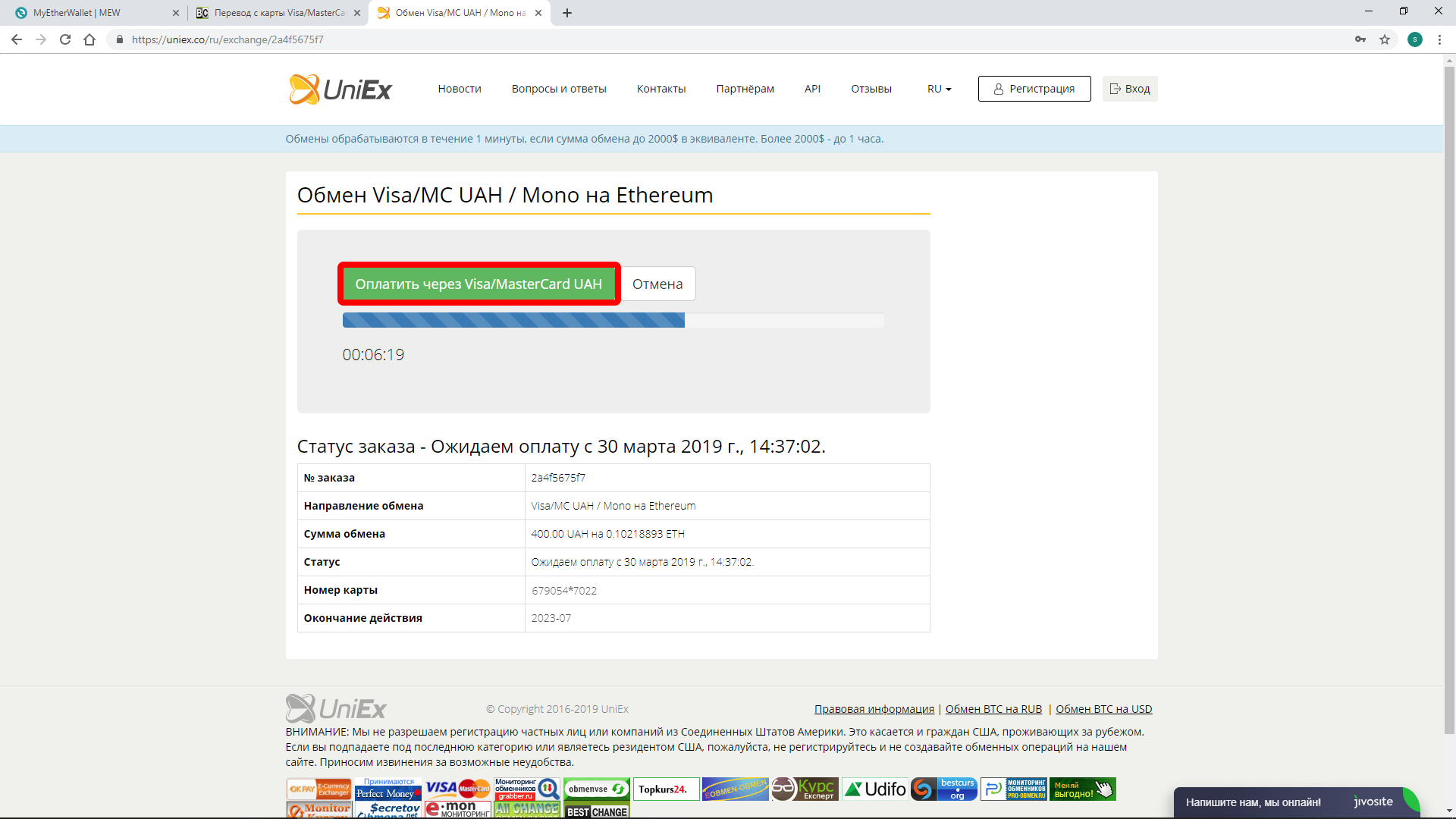The height and width of the screenshot is (819, 1456).
Task: Go to Контакты page
Action: (661, 89)
